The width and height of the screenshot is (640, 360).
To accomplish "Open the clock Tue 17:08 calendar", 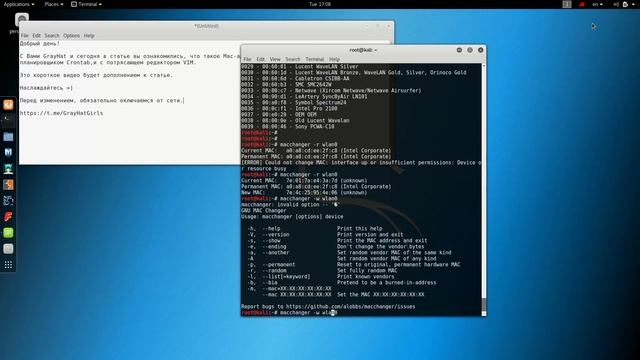I will pos(320,4).
